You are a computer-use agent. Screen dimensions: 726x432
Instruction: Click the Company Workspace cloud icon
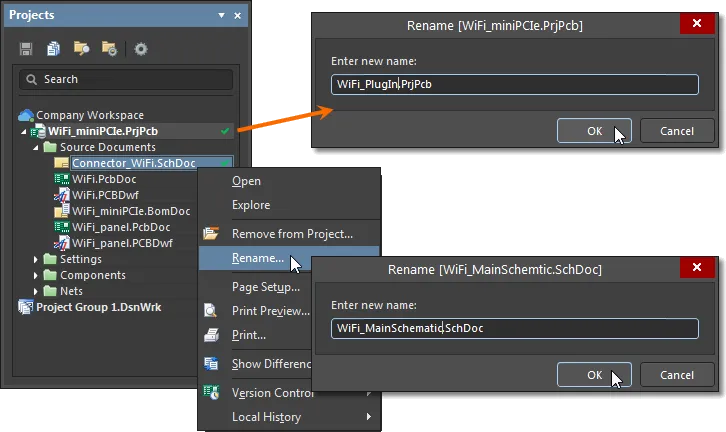point(26,115)
